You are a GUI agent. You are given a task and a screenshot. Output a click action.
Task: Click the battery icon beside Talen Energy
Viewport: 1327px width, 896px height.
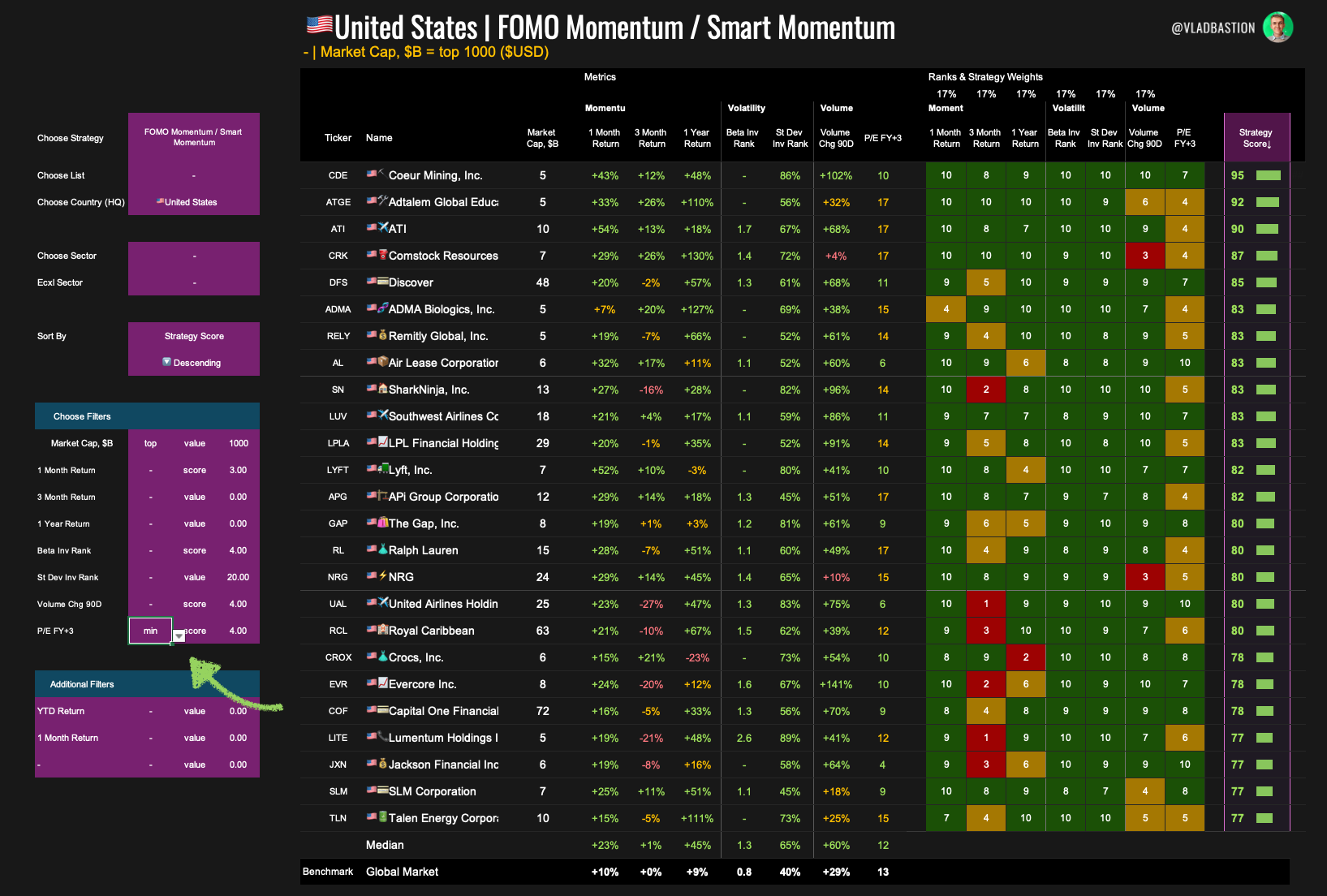pyautogui.click(x=382, y=816)
